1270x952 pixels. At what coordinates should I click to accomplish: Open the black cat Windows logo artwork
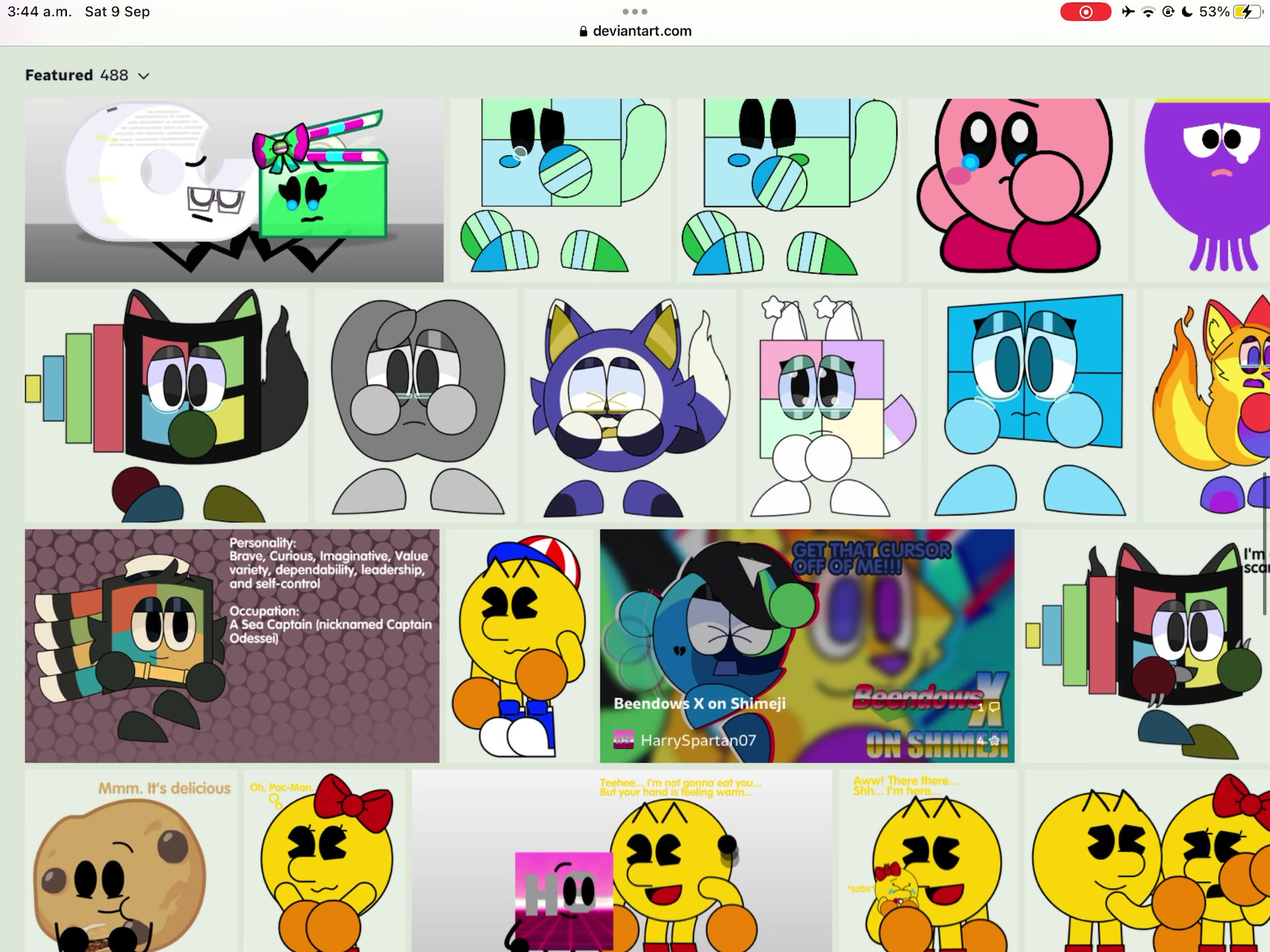(x=167, y=405)
